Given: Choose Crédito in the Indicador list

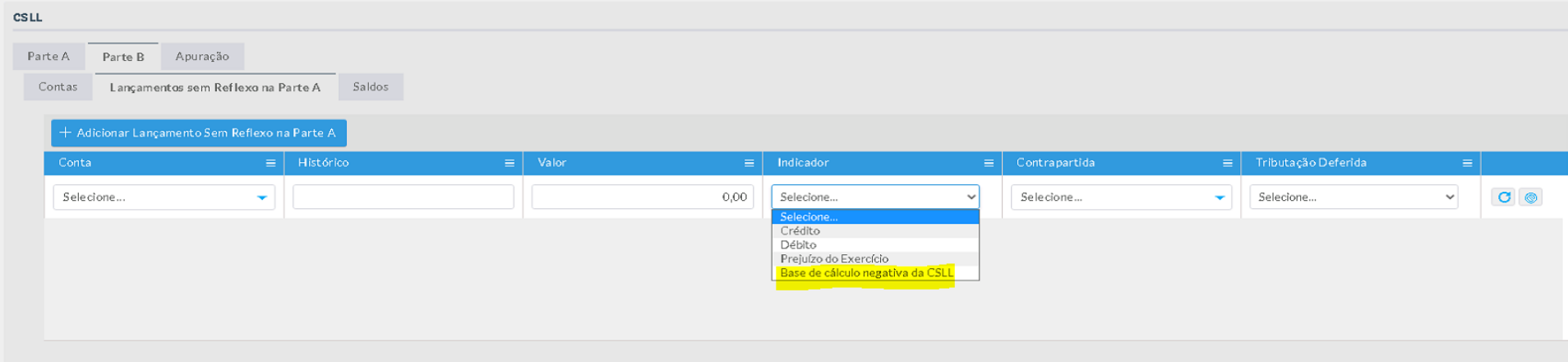Looking at the screenshot, I should point(875,231).
